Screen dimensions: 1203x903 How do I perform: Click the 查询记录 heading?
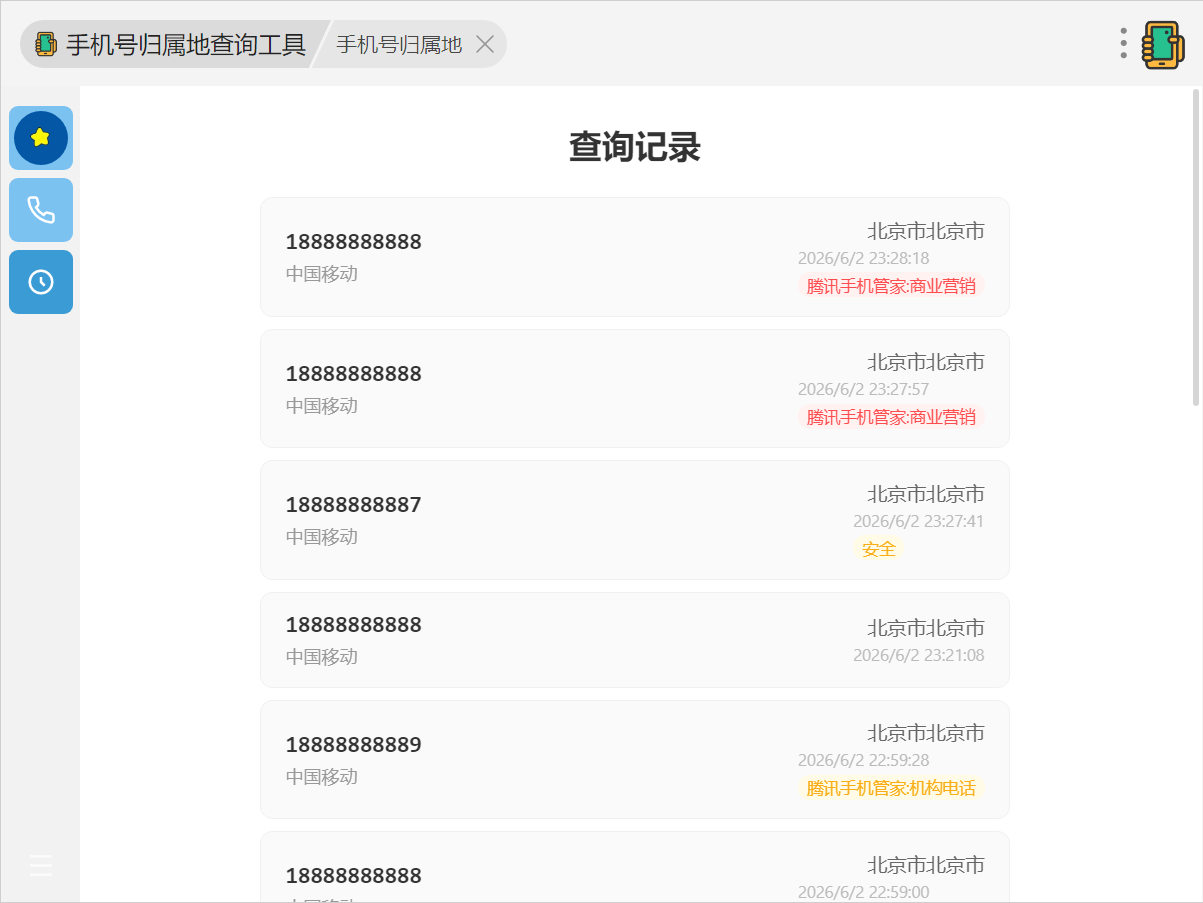click(635, 147)
